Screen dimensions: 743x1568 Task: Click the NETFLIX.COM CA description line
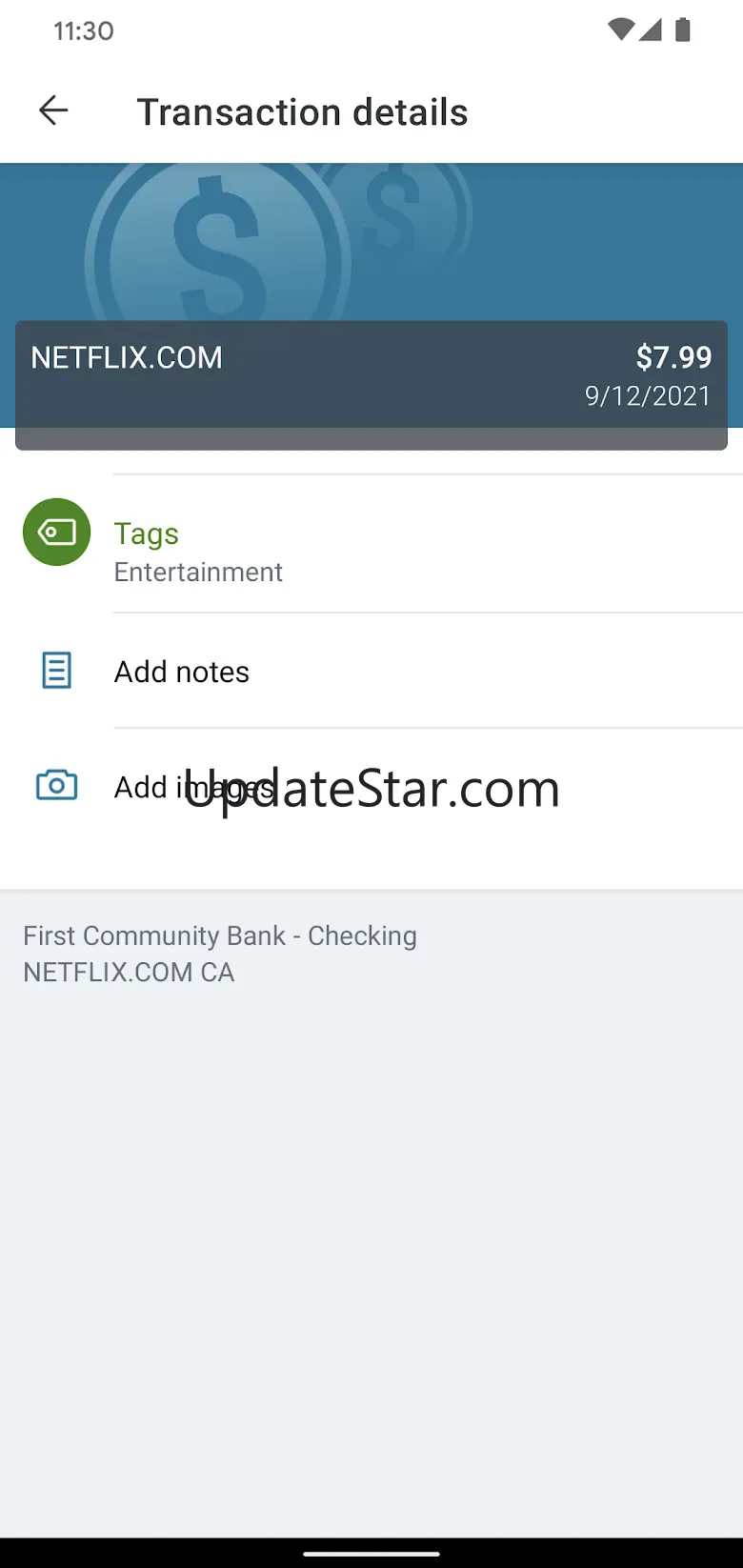(129, 973)
